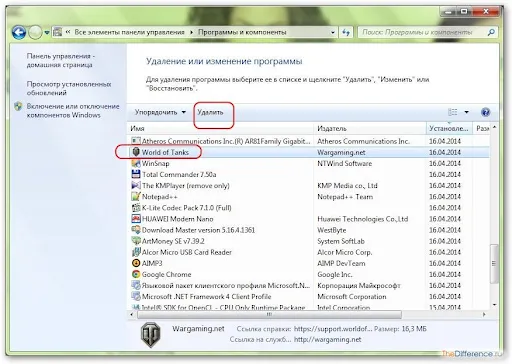Image resolution: width=512 pixels, height=364 pixels.
Task: Select the WinSnap program icon
Action: [136, 163]
